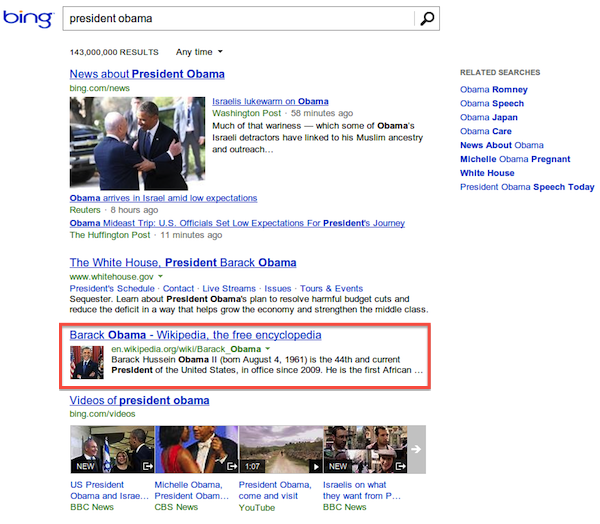Open US President Obama and Israel video title
600x524 pixels.
point(109,490)
